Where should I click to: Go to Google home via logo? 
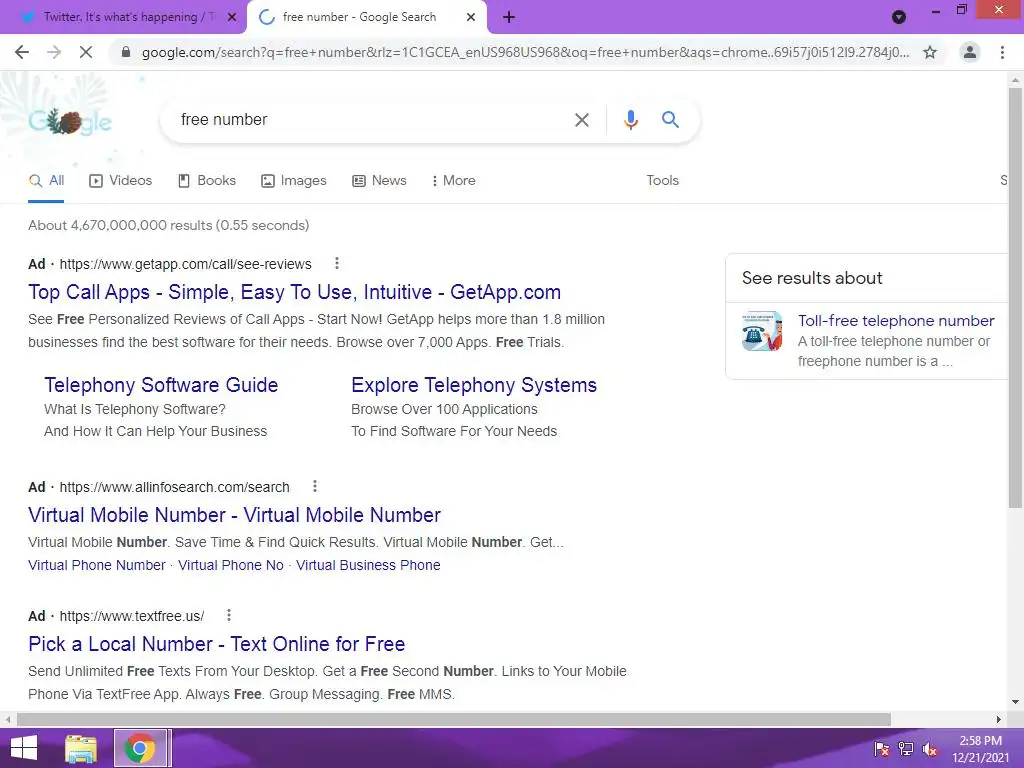70,121
